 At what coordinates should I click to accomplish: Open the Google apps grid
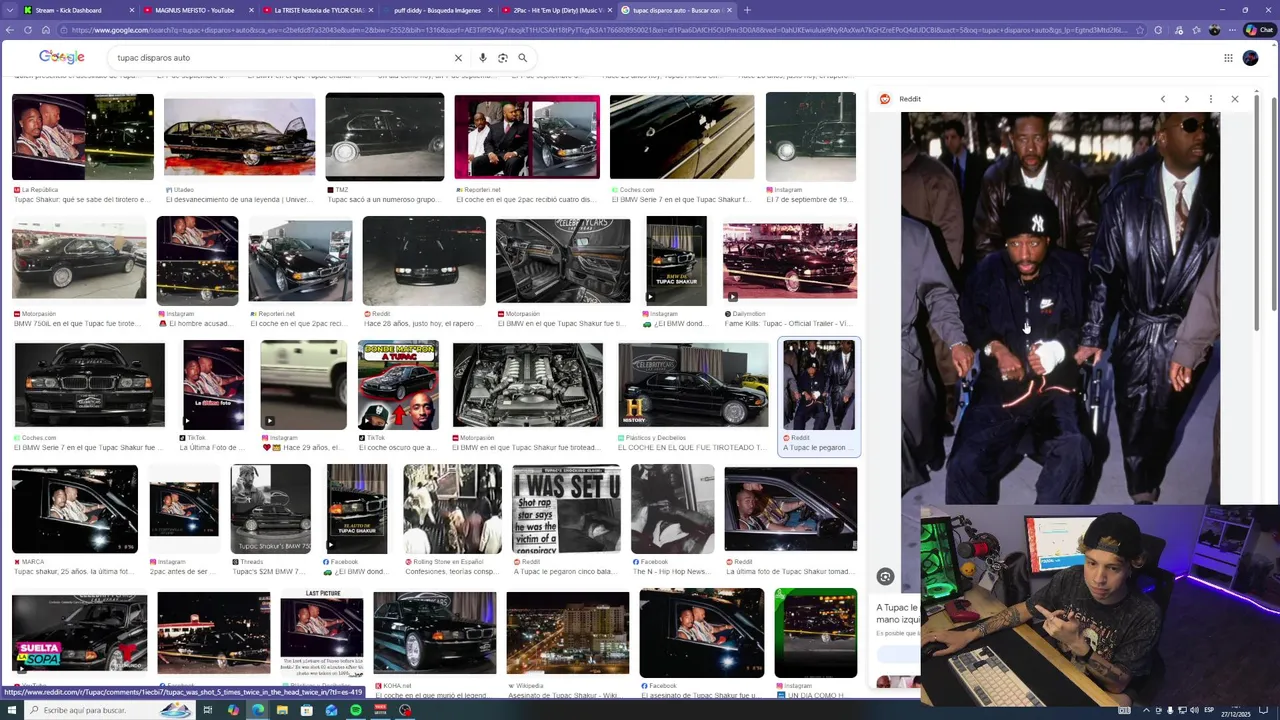point(1228,58)
